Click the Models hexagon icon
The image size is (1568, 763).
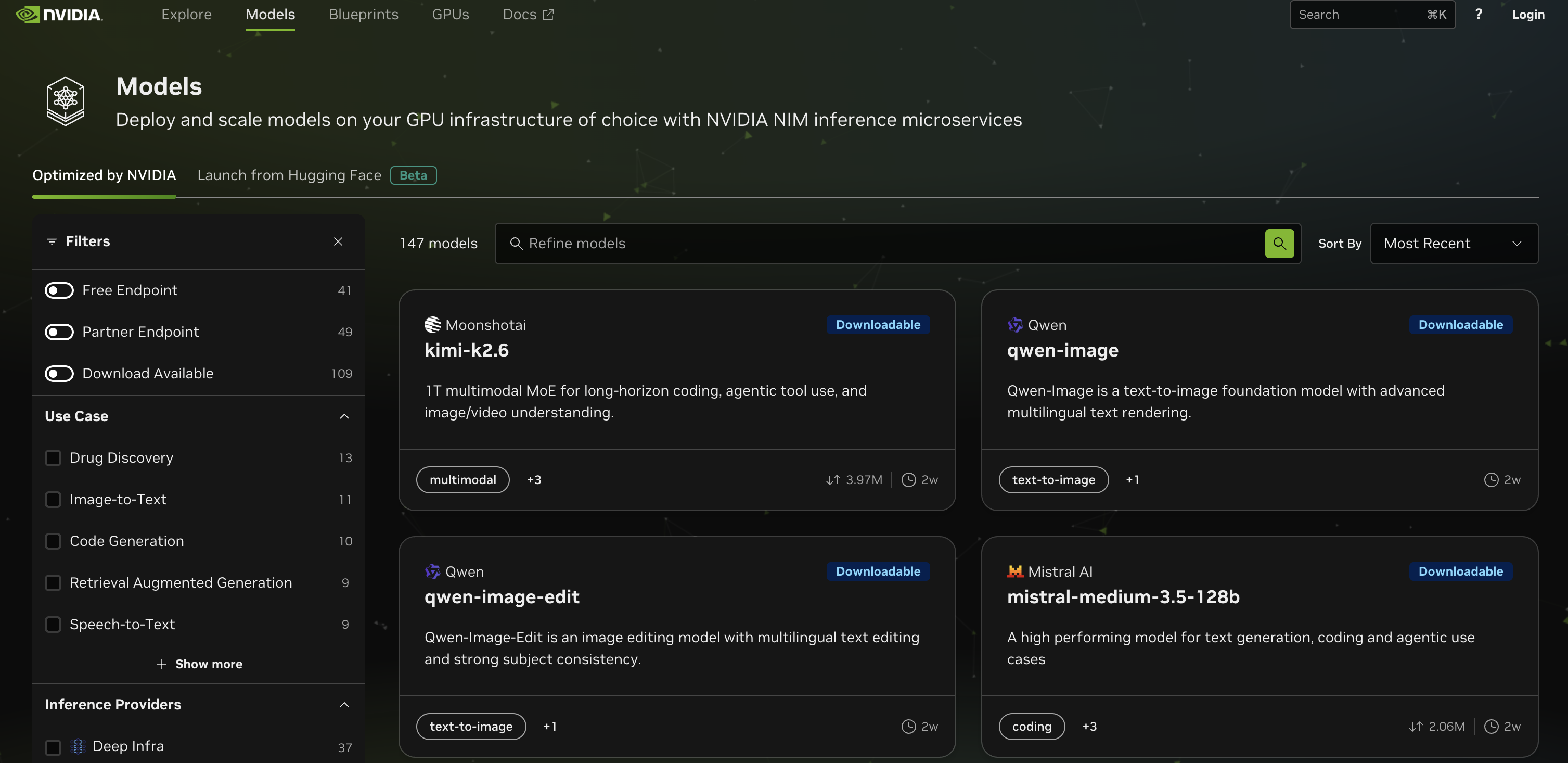click(x=66, y=101)
